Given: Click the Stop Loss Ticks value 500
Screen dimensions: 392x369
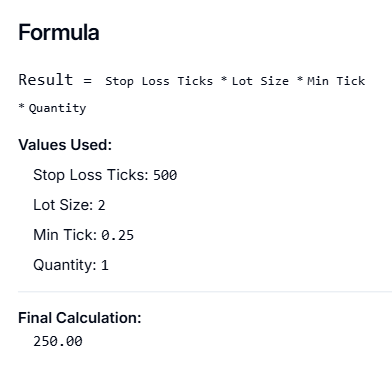Looking at the screenshot, I should click(x=165, y=175).
